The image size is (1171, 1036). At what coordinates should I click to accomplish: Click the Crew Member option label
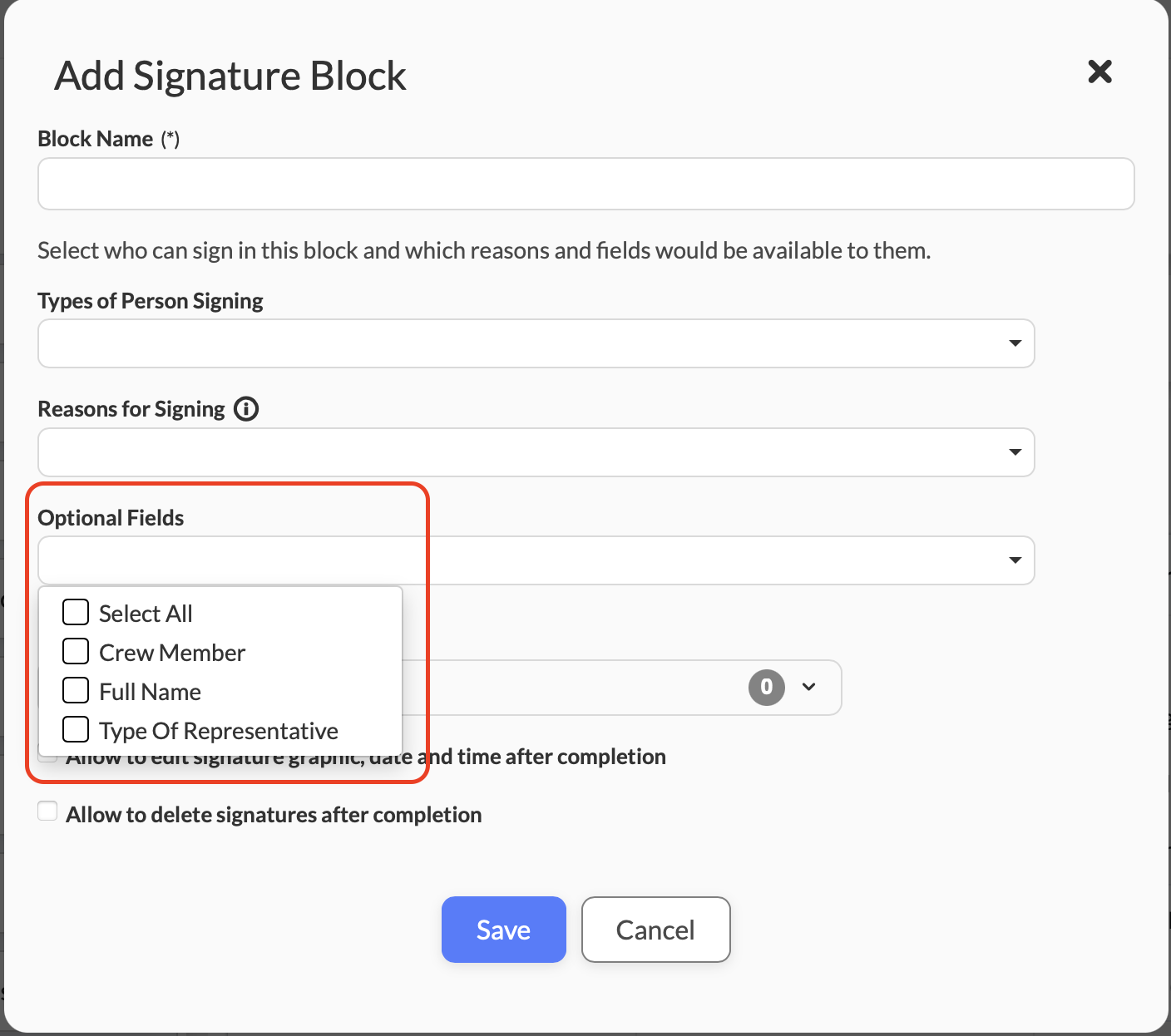pyautogui.click(x=172, y=653)
